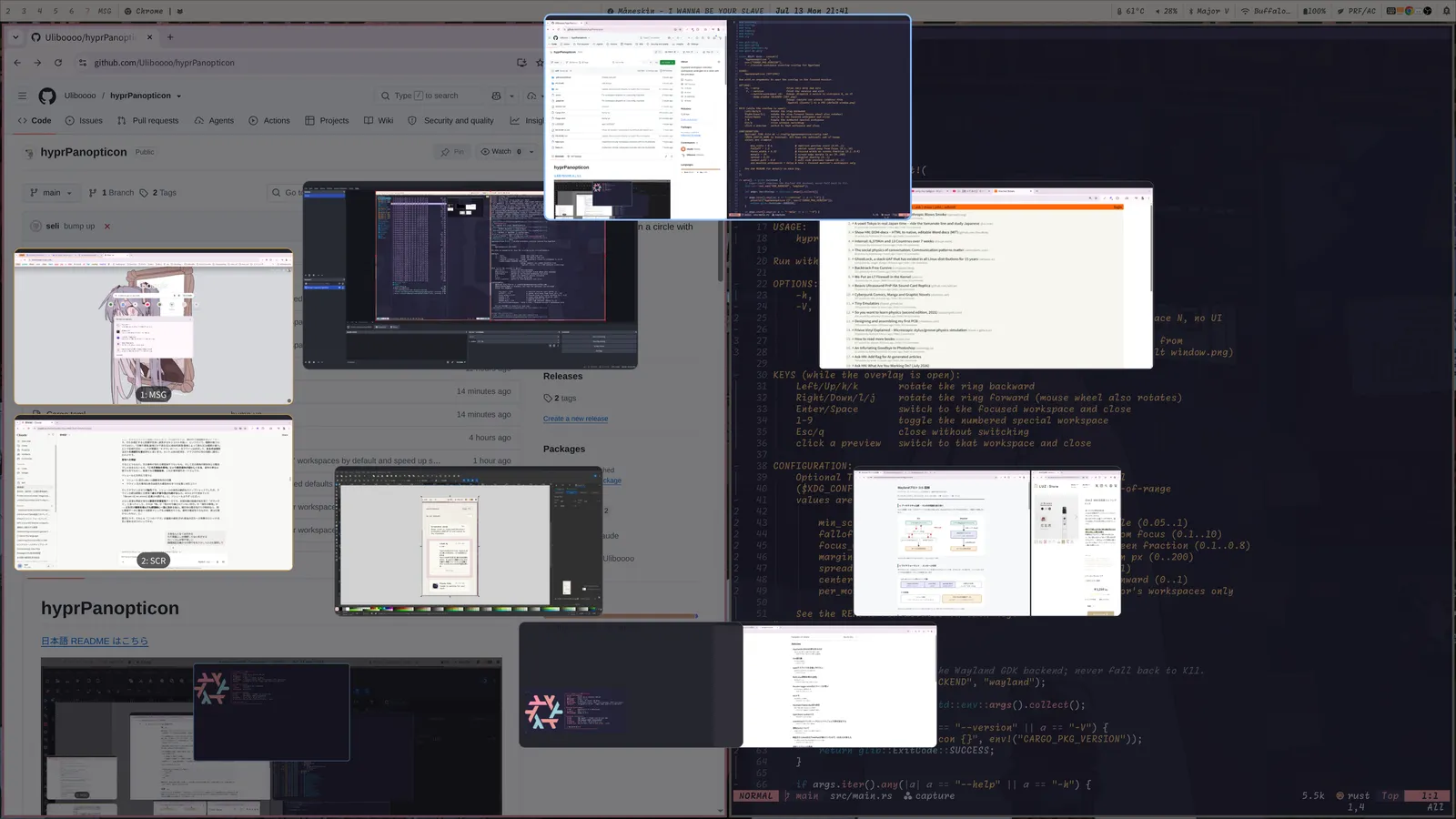
Task: Open a new Chrome tab
Action: 170,37
